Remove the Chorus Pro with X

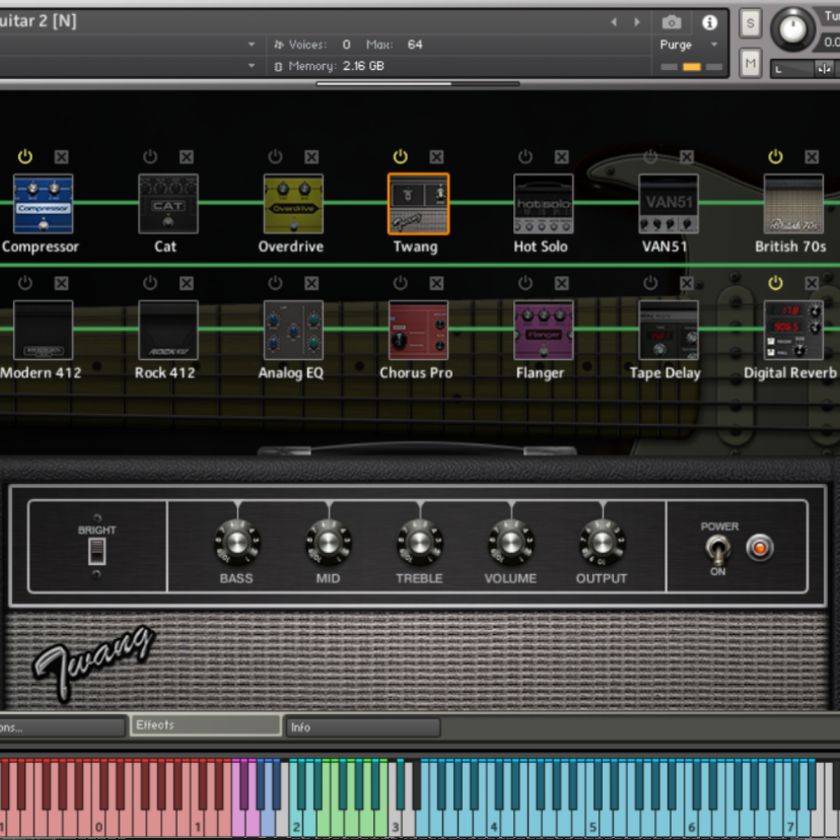click(437, 283)
